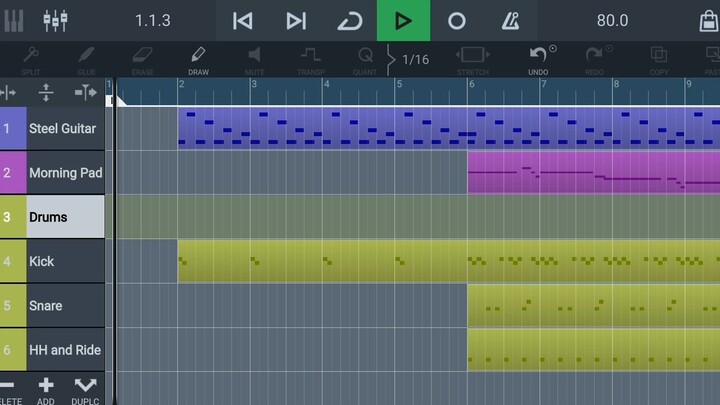Open the piano keyboard view

point(14,21)
